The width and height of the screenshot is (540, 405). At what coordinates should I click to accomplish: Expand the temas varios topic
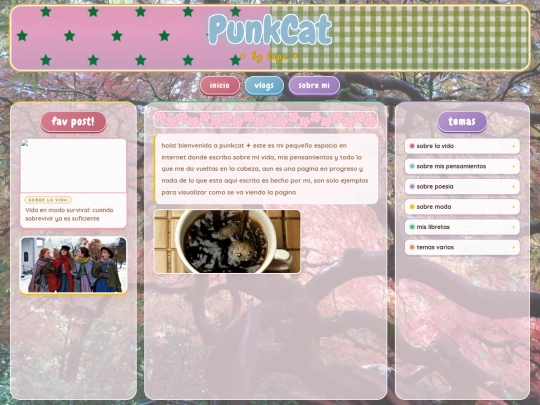click(462, 248)
